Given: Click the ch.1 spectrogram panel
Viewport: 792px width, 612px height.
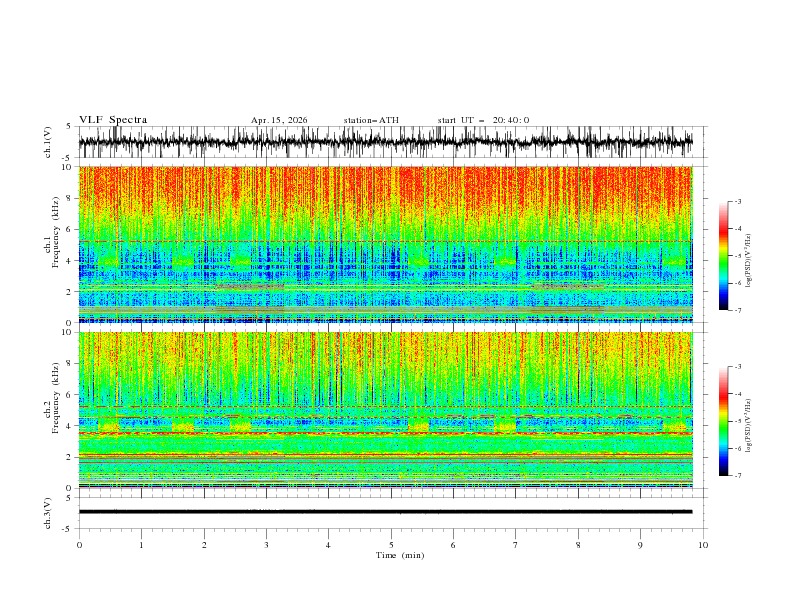Looking at the screenshot, I should coord(385,244).
